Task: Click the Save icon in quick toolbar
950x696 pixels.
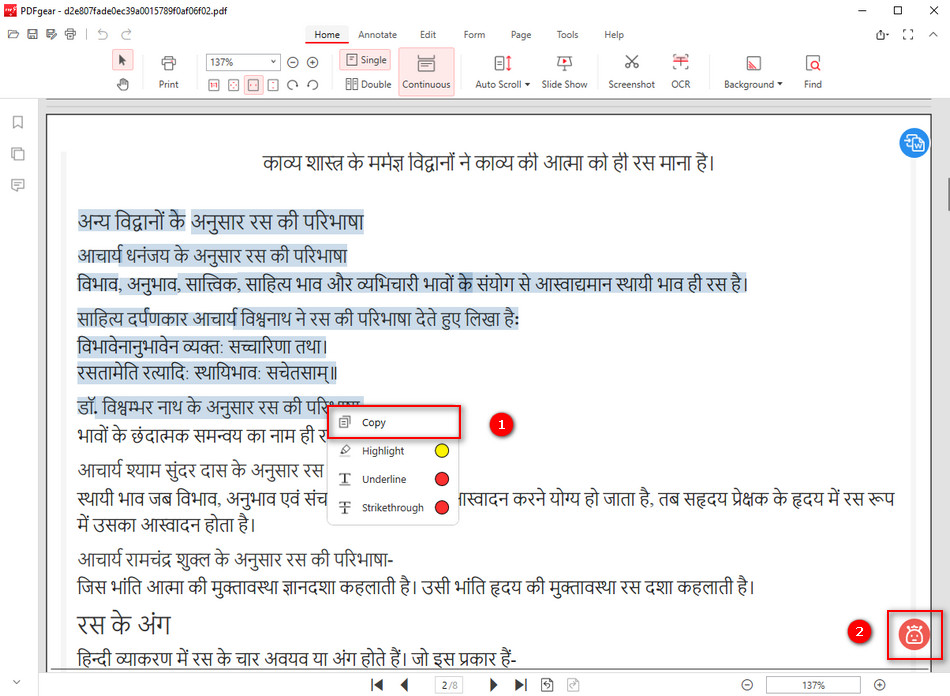Action: 33,35
